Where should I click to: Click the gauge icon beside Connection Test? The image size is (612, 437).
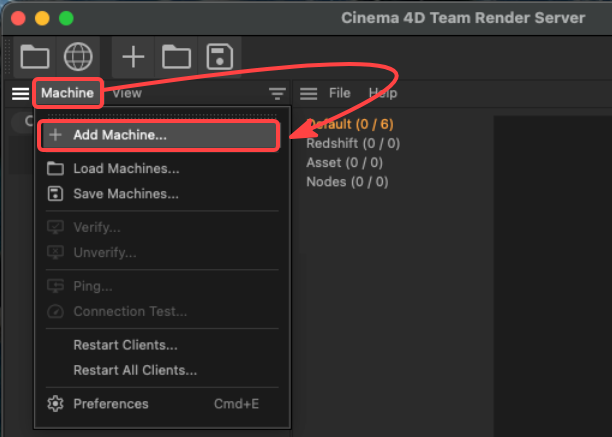click(x=55, y=311)
